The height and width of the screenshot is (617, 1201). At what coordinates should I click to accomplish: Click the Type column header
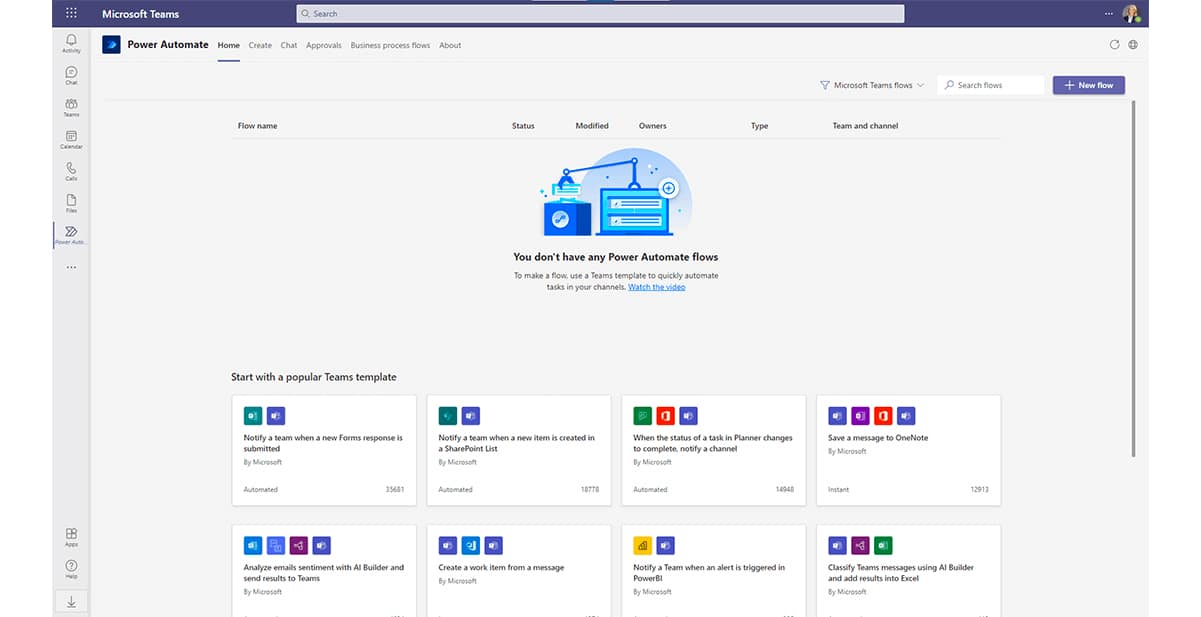(760, 126)
